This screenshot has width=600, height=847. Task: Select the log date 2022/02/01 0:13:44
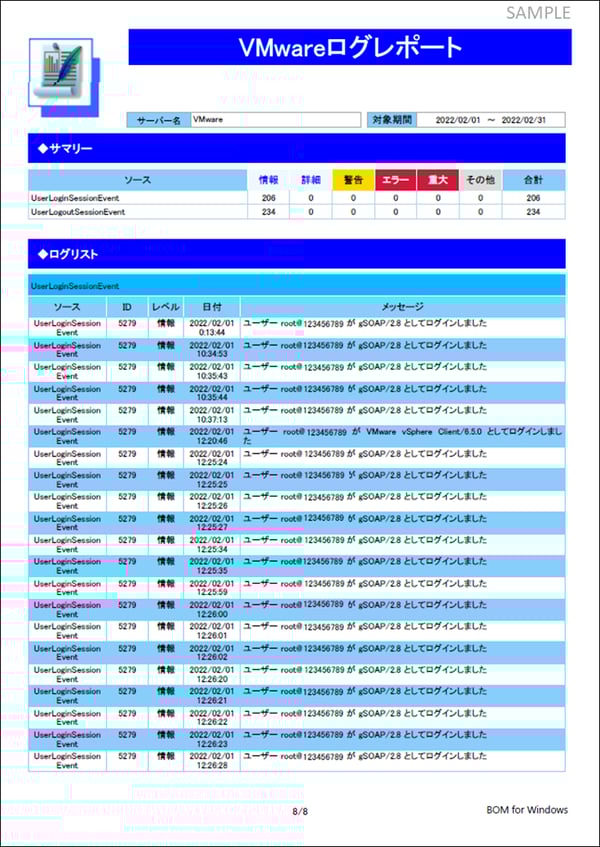pyautogui.click(x=212, y=328)
